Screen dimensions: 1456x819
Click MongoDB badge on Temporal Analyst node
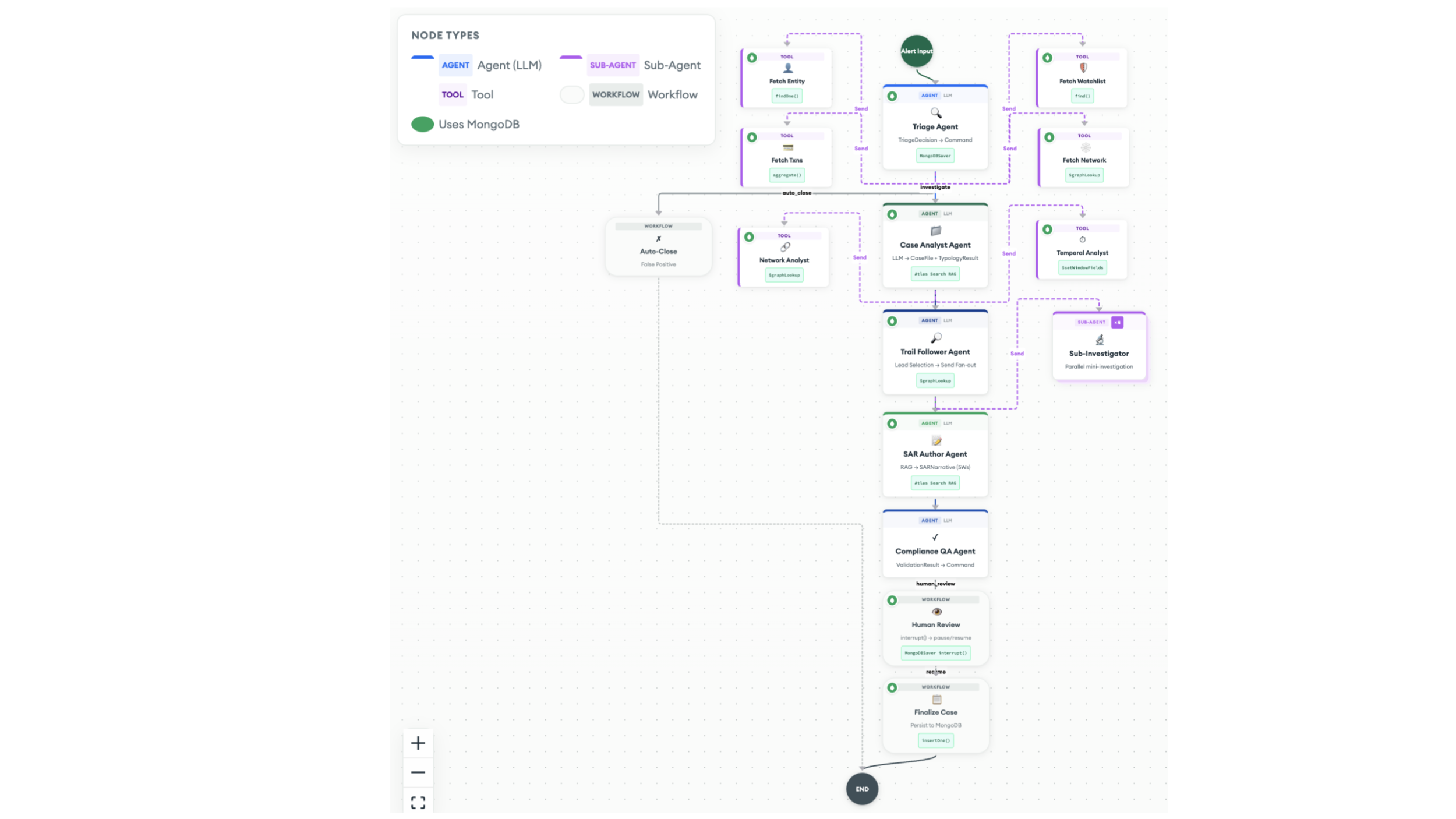tap(1047, 230)
